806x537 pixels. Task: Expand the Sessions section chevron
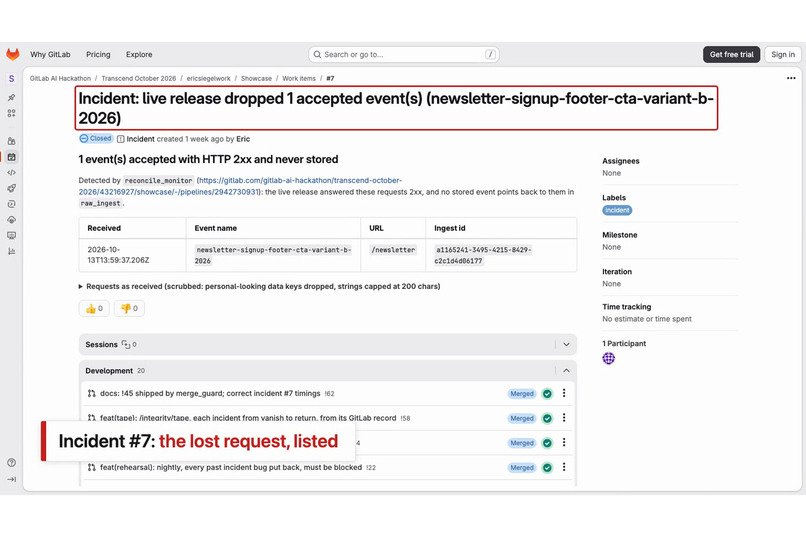566,345
